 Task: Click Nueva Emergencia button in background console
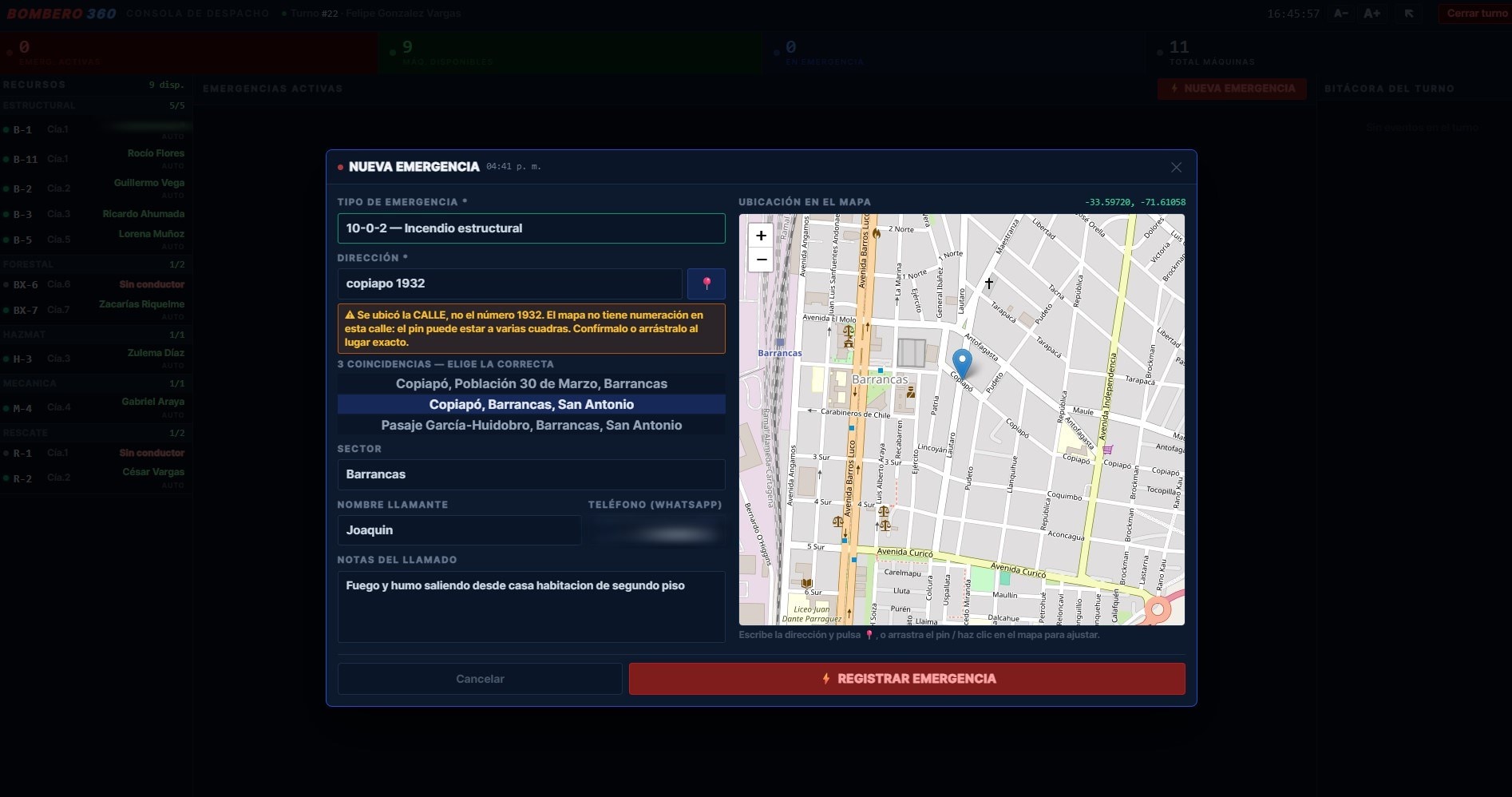tap(1232, 89)
